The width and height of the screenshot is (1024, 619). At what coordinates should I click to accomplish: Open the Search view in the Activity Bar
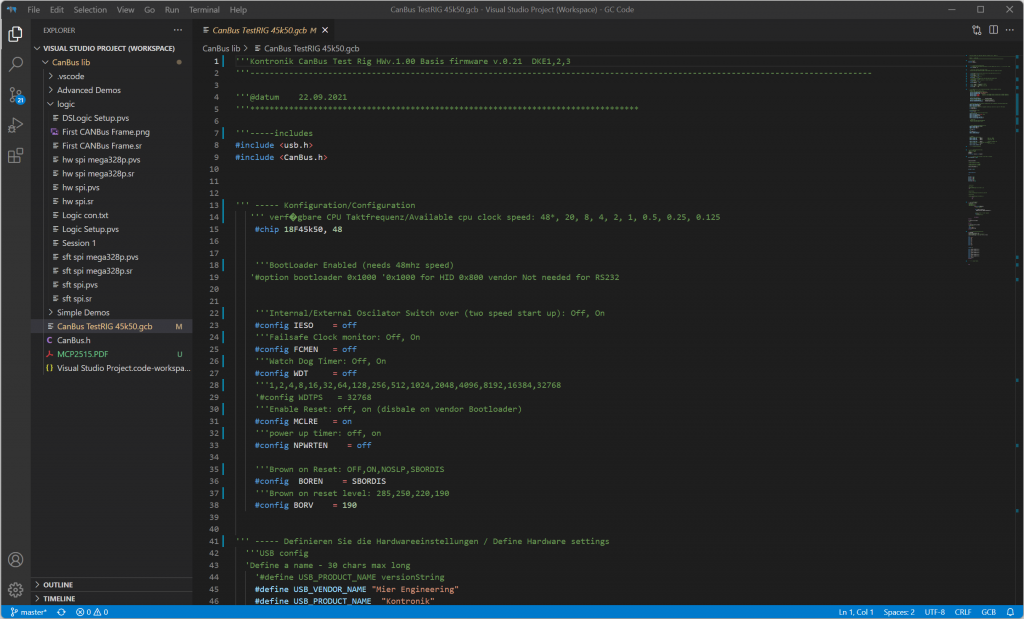(14, 63)
